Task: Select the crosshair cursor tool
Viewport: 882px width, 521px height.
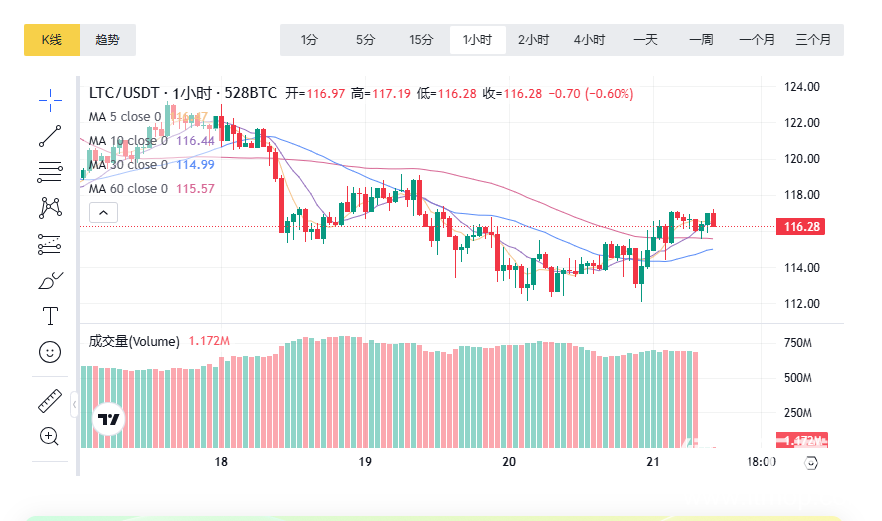Action: 50,98
